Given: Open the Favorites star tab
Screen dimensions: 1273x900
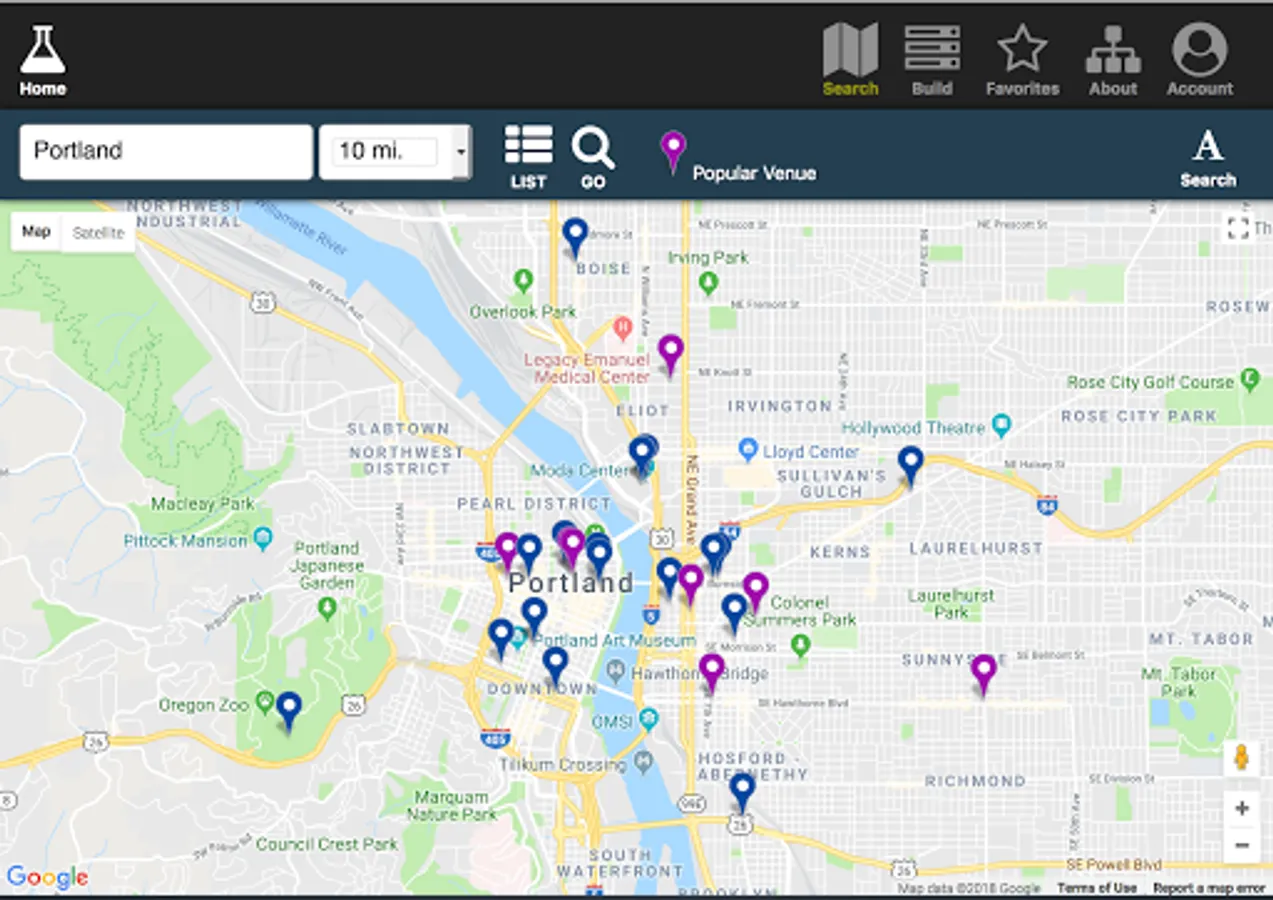Looking at the screenshot, I should [x=1022, y=60].
